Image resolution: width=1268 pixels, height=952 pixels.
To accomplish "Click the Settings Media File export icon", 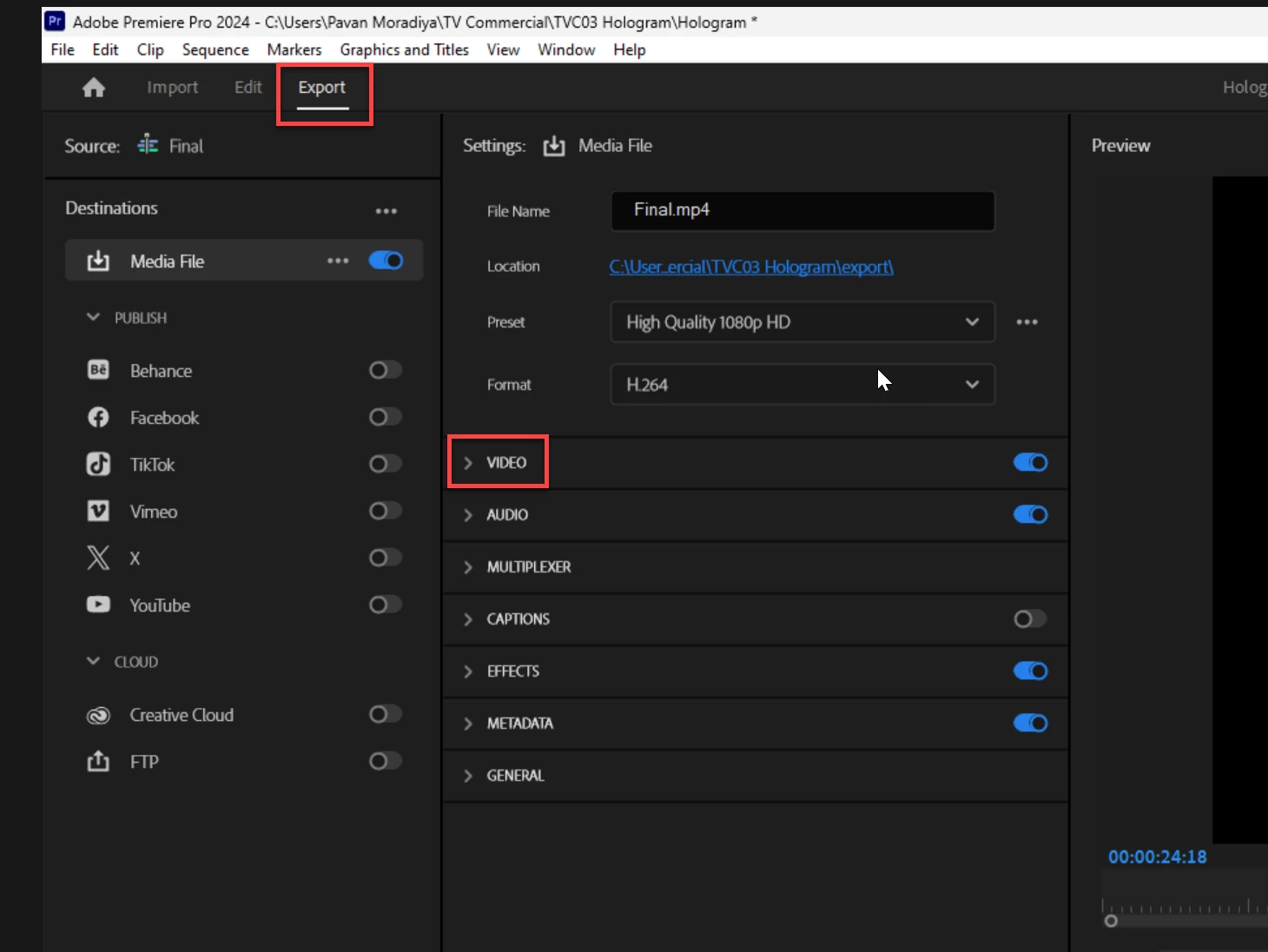I will coord(554,146).
